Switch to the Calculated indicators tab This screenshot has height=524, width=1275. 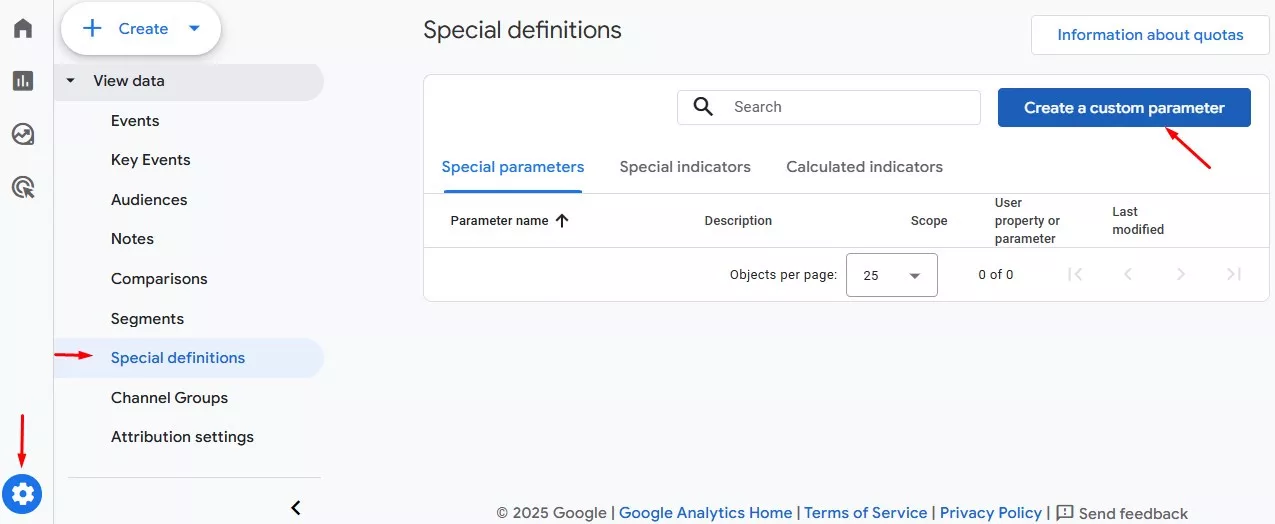click(864, 167)
